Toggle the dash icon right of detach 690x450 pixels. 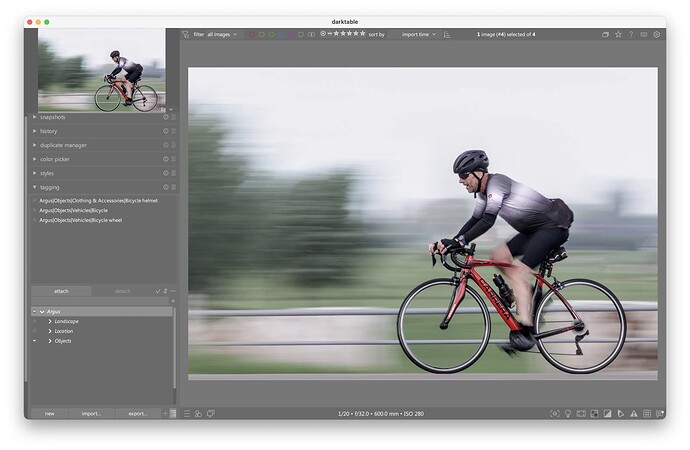tap(173, 291)
